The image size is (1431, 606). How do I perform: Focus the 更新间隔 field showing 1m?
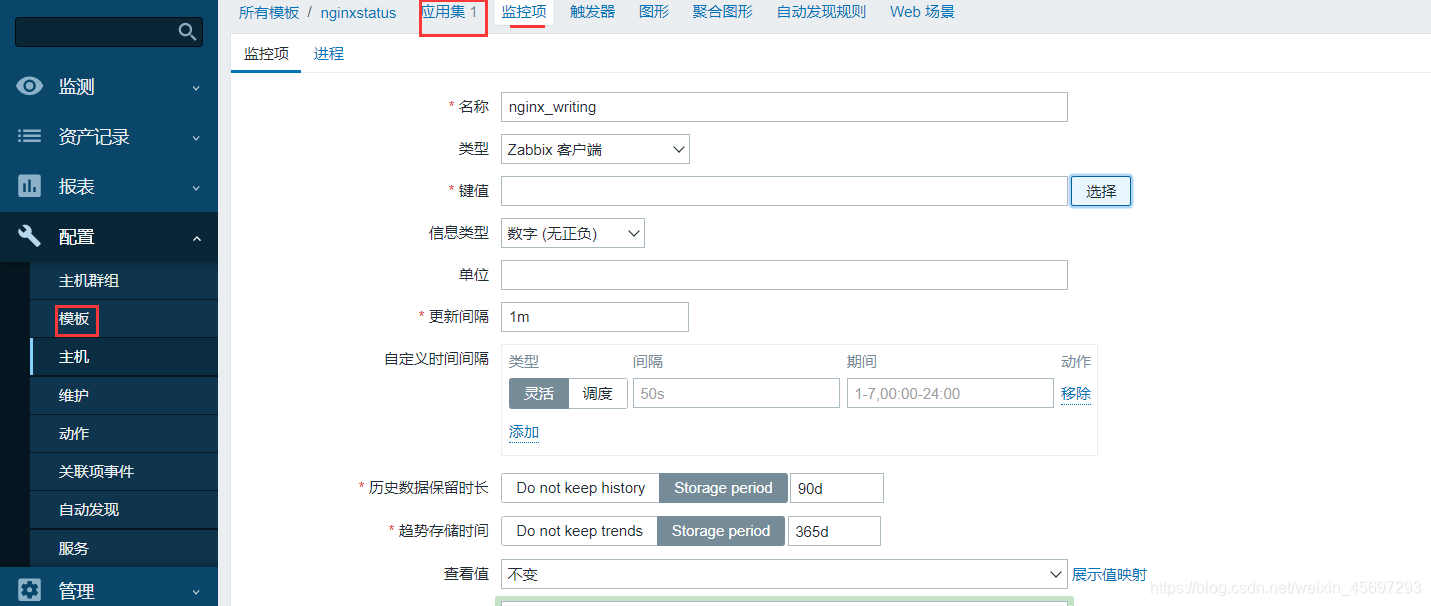pos(595,317)
